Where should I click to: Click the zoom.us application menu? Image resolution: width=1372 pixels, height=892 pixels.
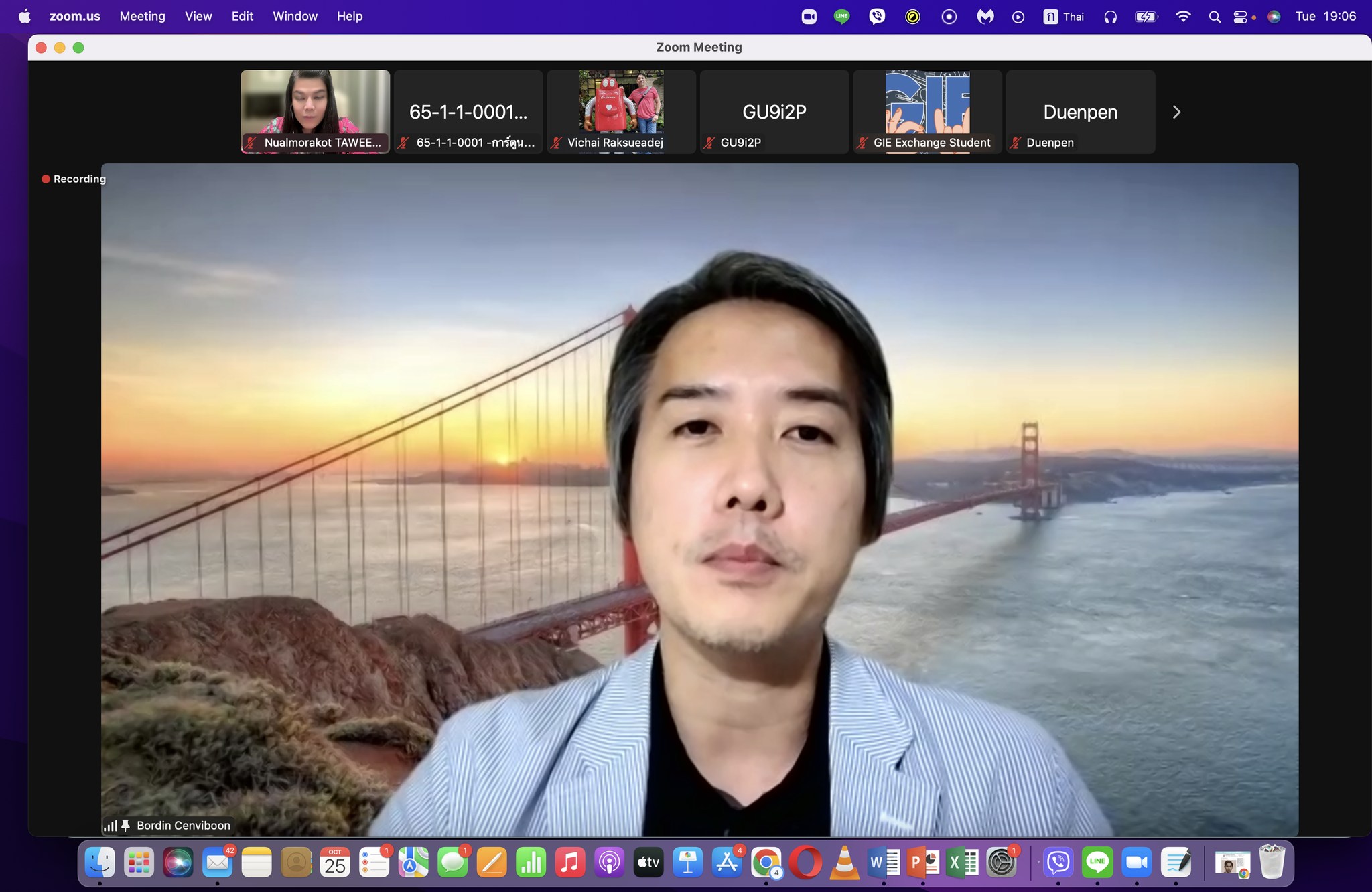pyautogui.click(x=74, y=17)
